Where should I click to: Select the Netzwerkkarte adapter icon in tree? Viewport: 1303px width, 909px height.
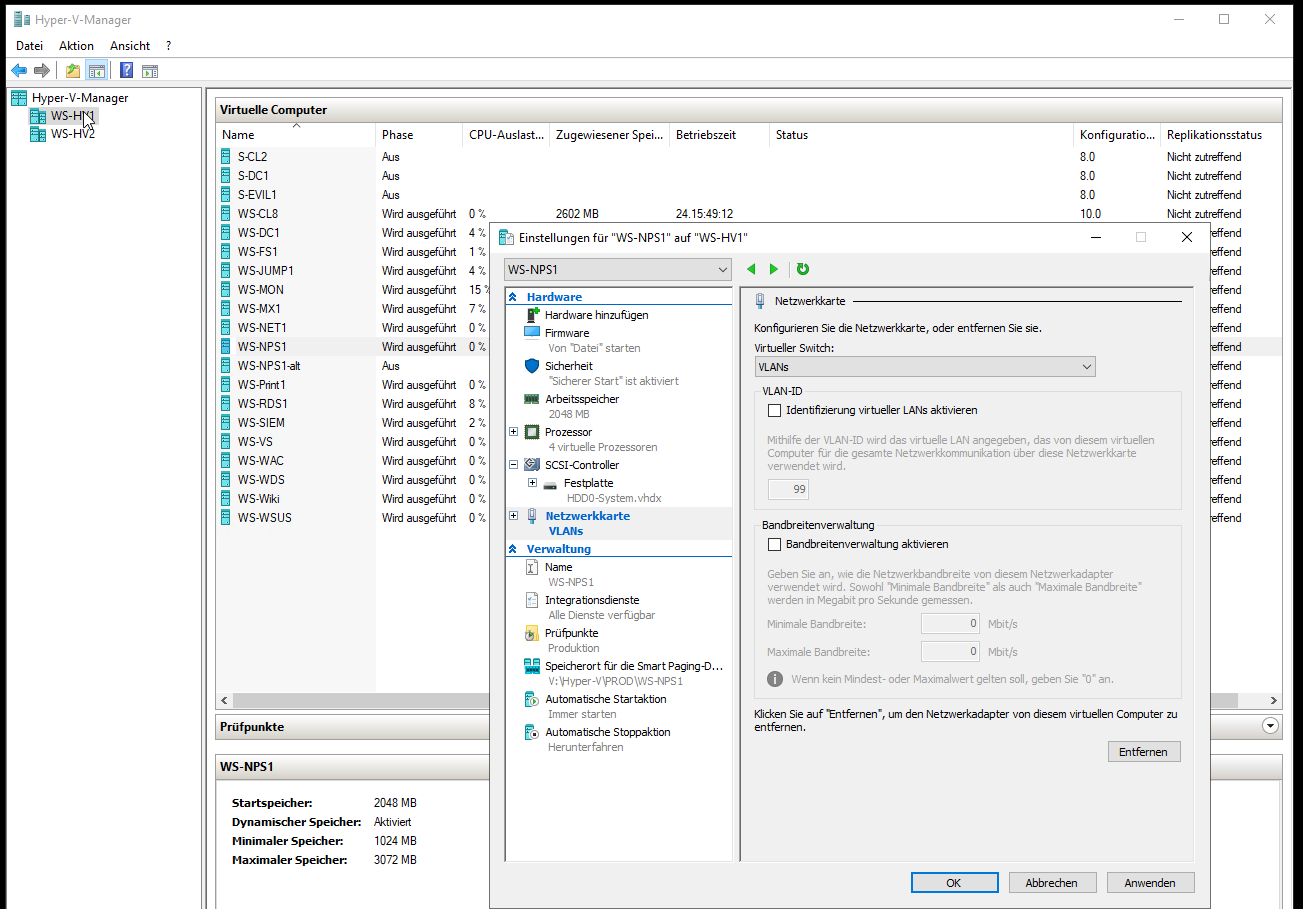click(x=532, y=516)
